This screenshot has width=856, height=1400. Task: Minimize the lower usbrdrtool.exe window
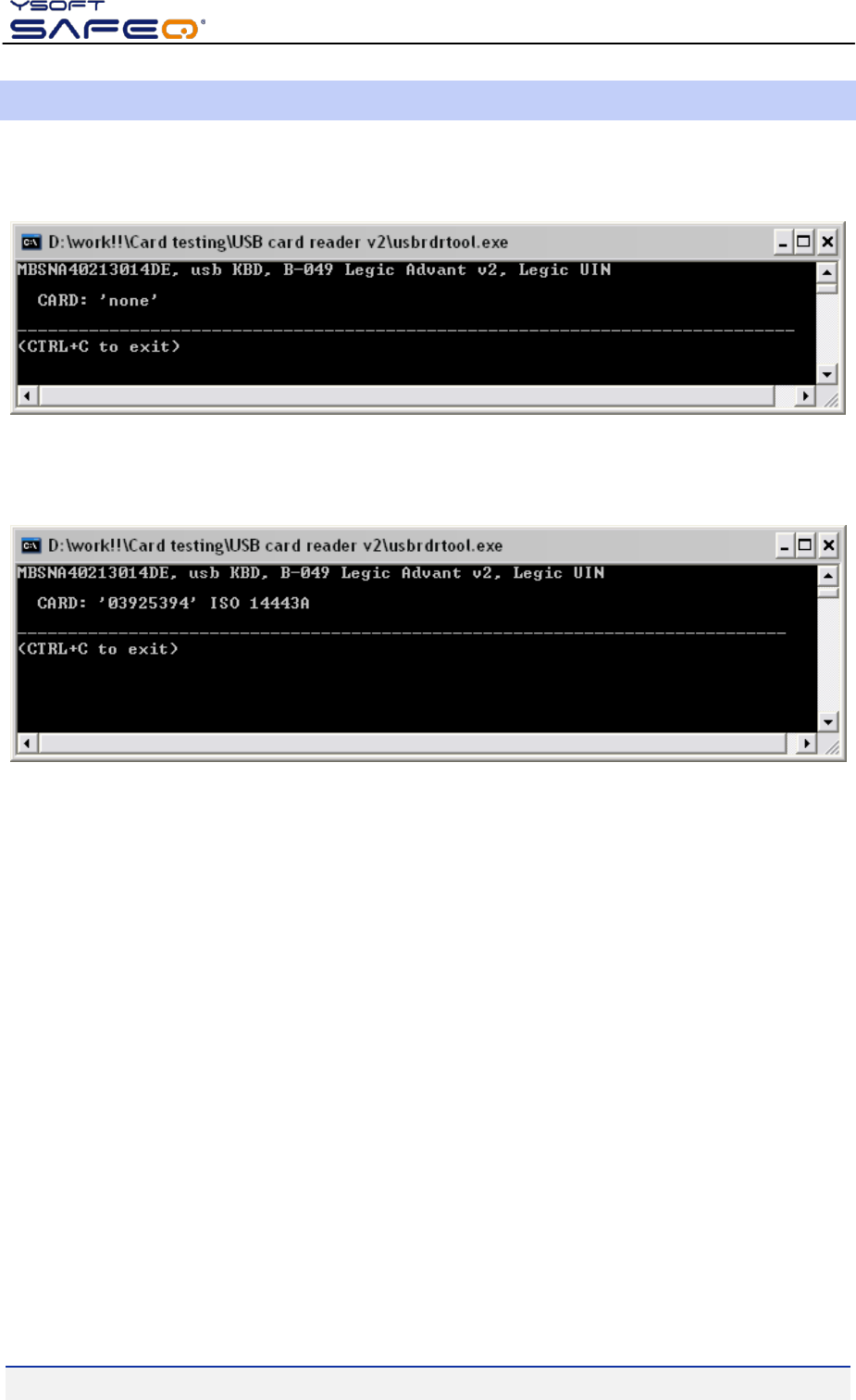[x=785, y=545]
